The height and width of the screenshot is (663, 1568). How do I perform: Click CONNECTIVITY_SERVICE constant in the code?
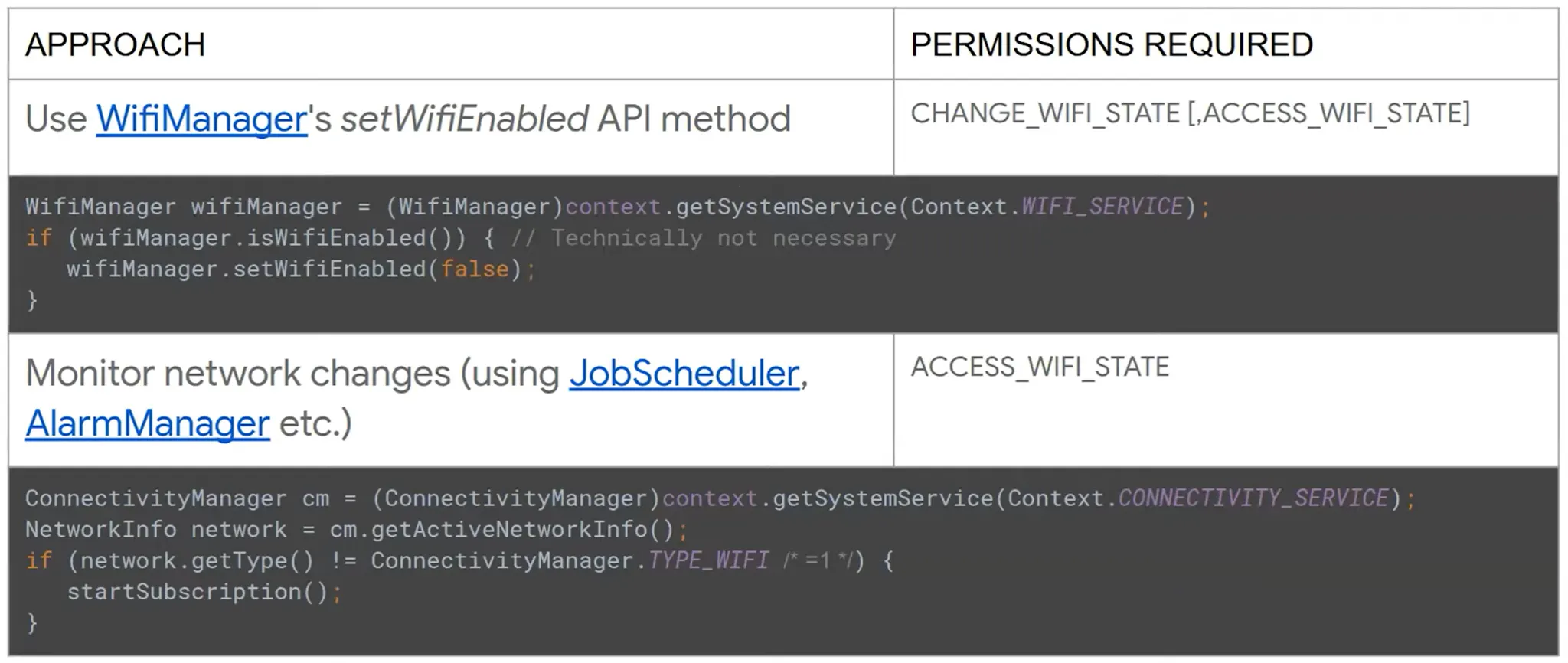pyautogui.click(x=1253, y=498)
